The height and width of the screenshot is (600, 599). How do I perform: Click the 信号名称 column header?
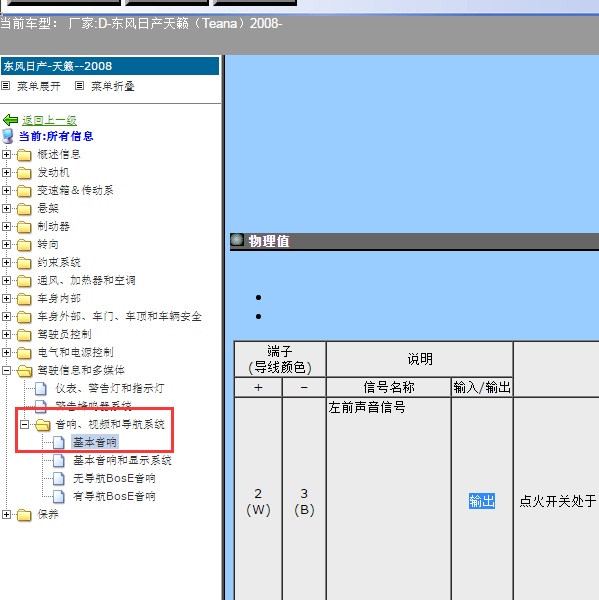pos(388,387)
